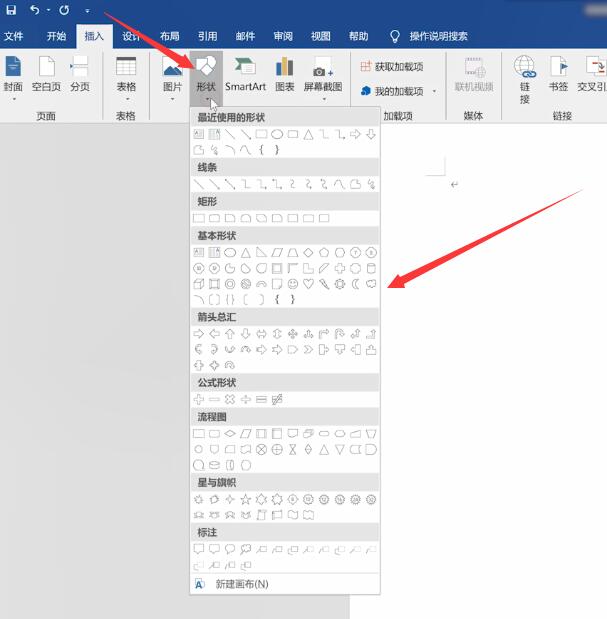
Task: Select the four-point star in 星与旗帜
Action: point(230,499)
